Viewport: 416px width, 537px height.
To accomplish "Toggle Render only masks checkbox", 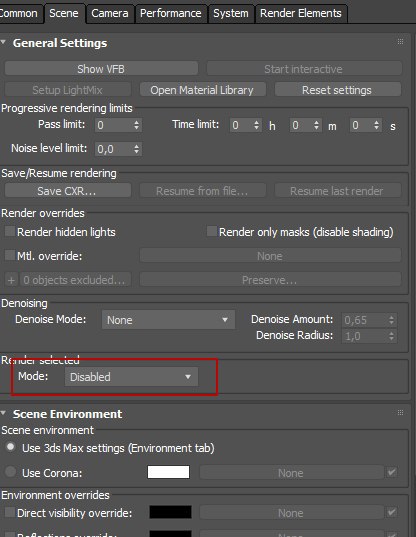I will click(212, 231).
